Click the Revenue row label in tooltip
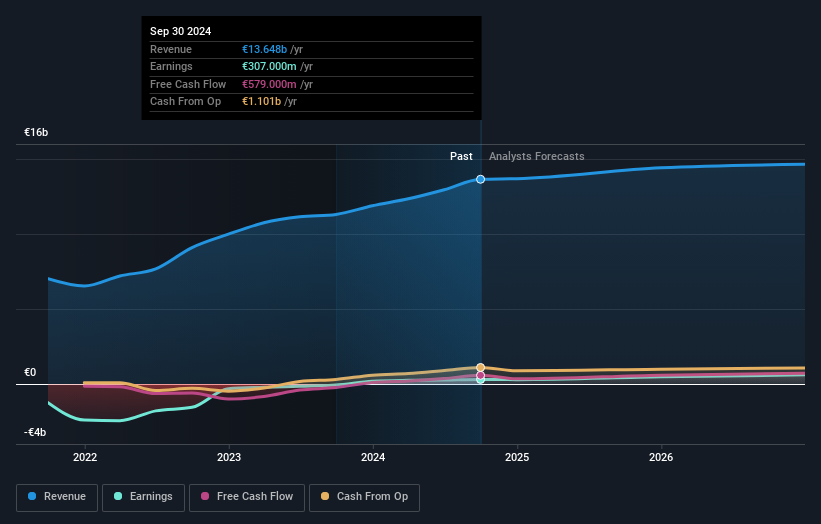Viewport: 821px width, 524px height. 171,49
